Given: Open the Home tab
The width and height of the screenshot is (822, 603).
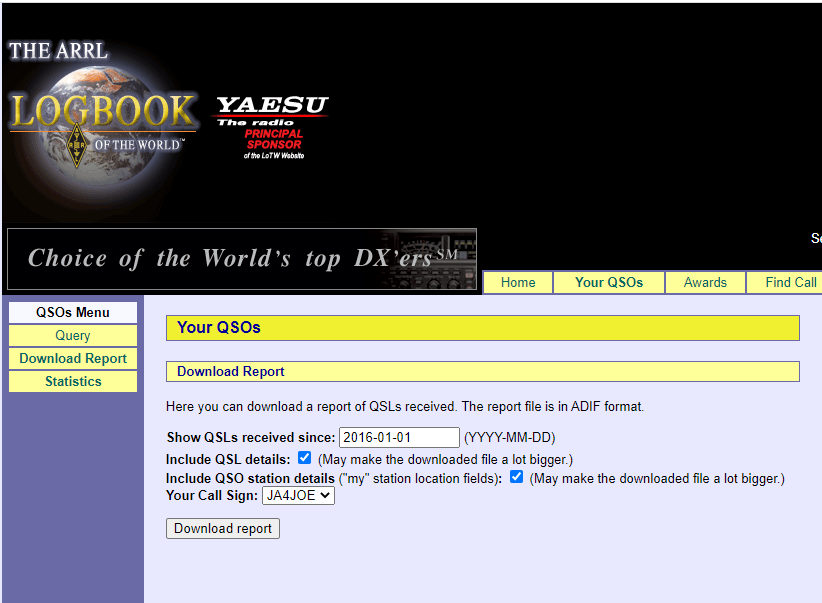Looking at the screenshot, I should pyautogui.click(x=518, y=283).
